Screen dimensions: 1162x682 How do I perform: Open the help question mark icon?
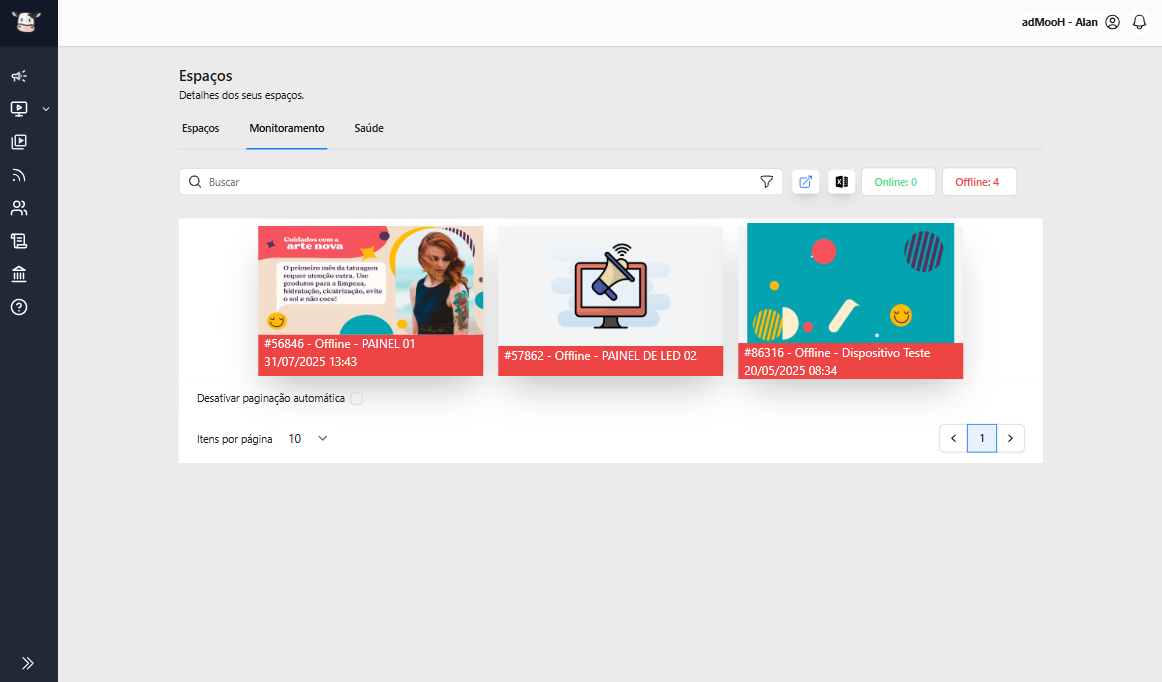pos(19,307)
